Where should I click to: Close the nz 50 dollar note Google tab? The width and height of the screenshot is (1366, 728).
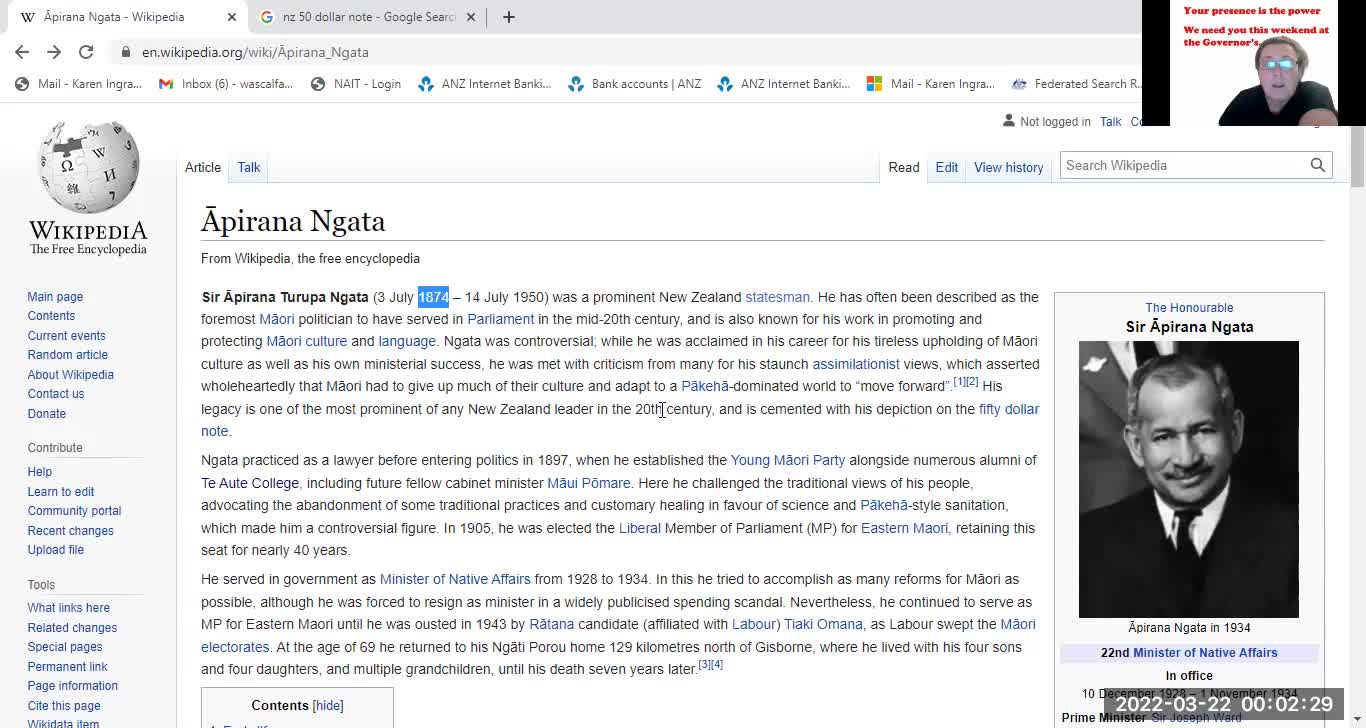point(471,17)
